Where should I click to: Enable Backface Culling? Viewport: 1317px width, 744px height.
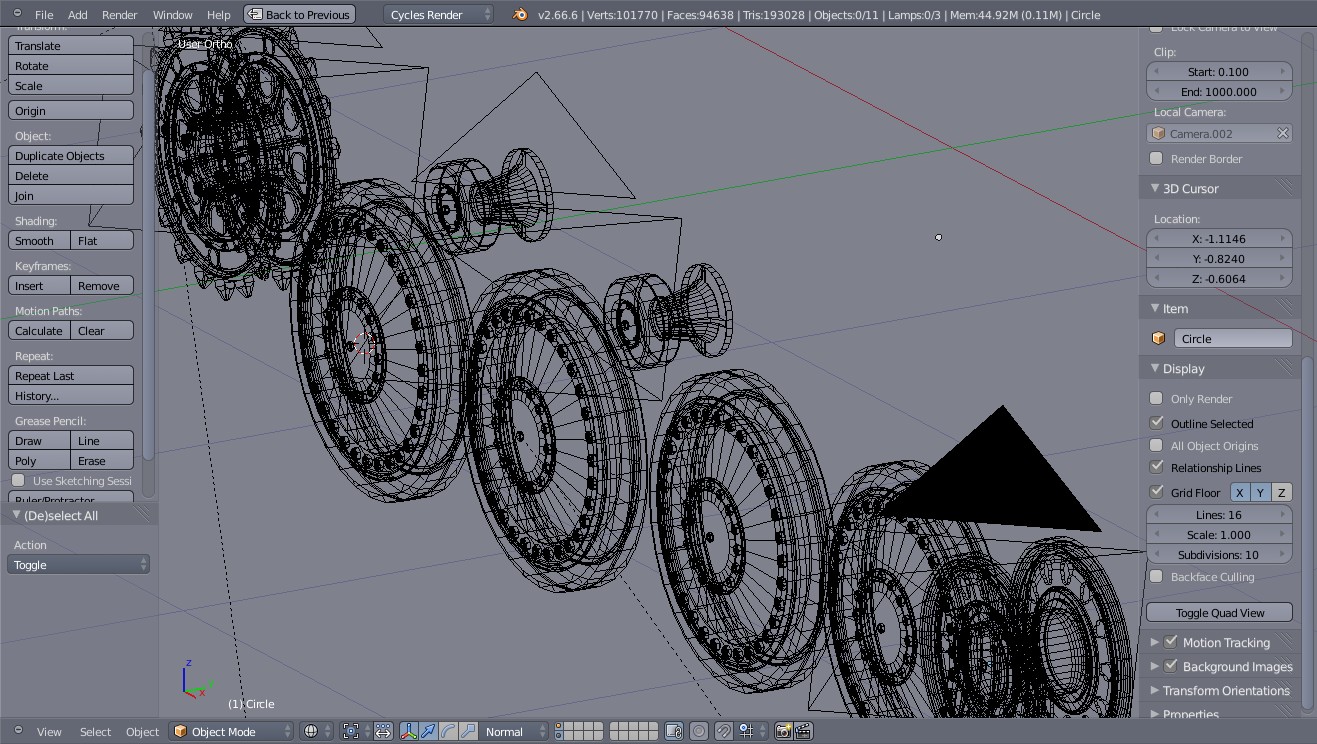1156,576
